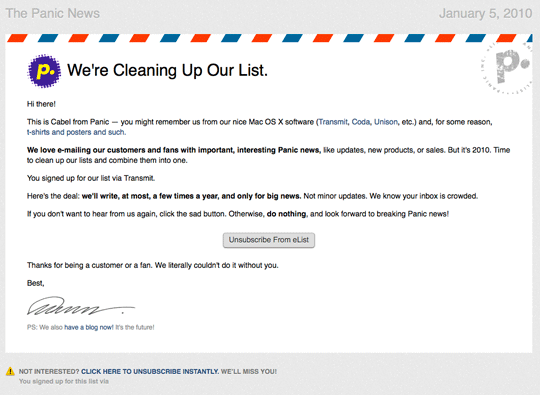Click the Cabel signature image
This screenshot has height=395, width=540.
tap(81, 306)
